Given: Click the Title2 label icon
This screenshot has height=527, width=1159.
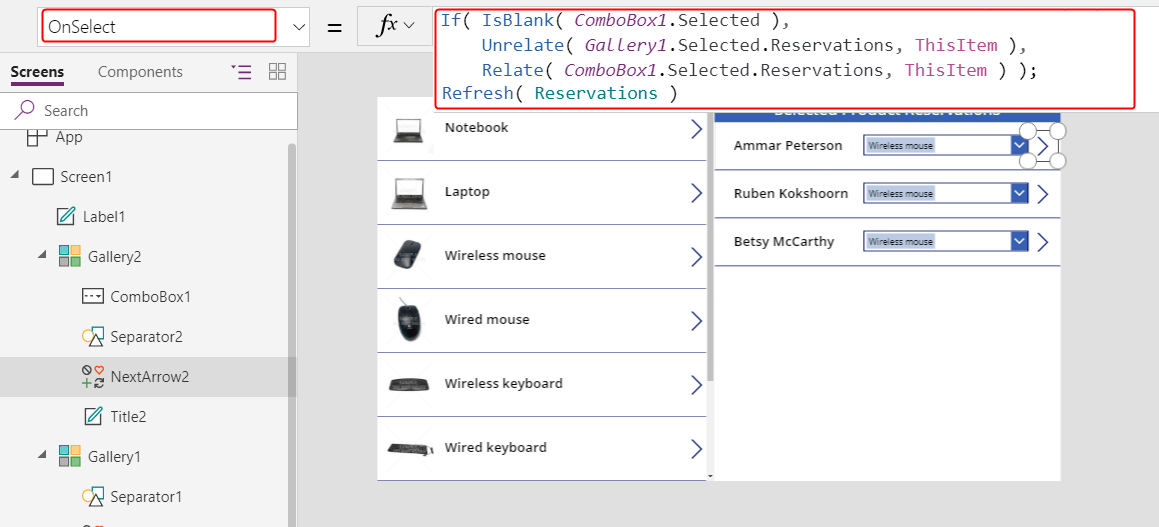Looking at the screenshot, I should point(93,416).
